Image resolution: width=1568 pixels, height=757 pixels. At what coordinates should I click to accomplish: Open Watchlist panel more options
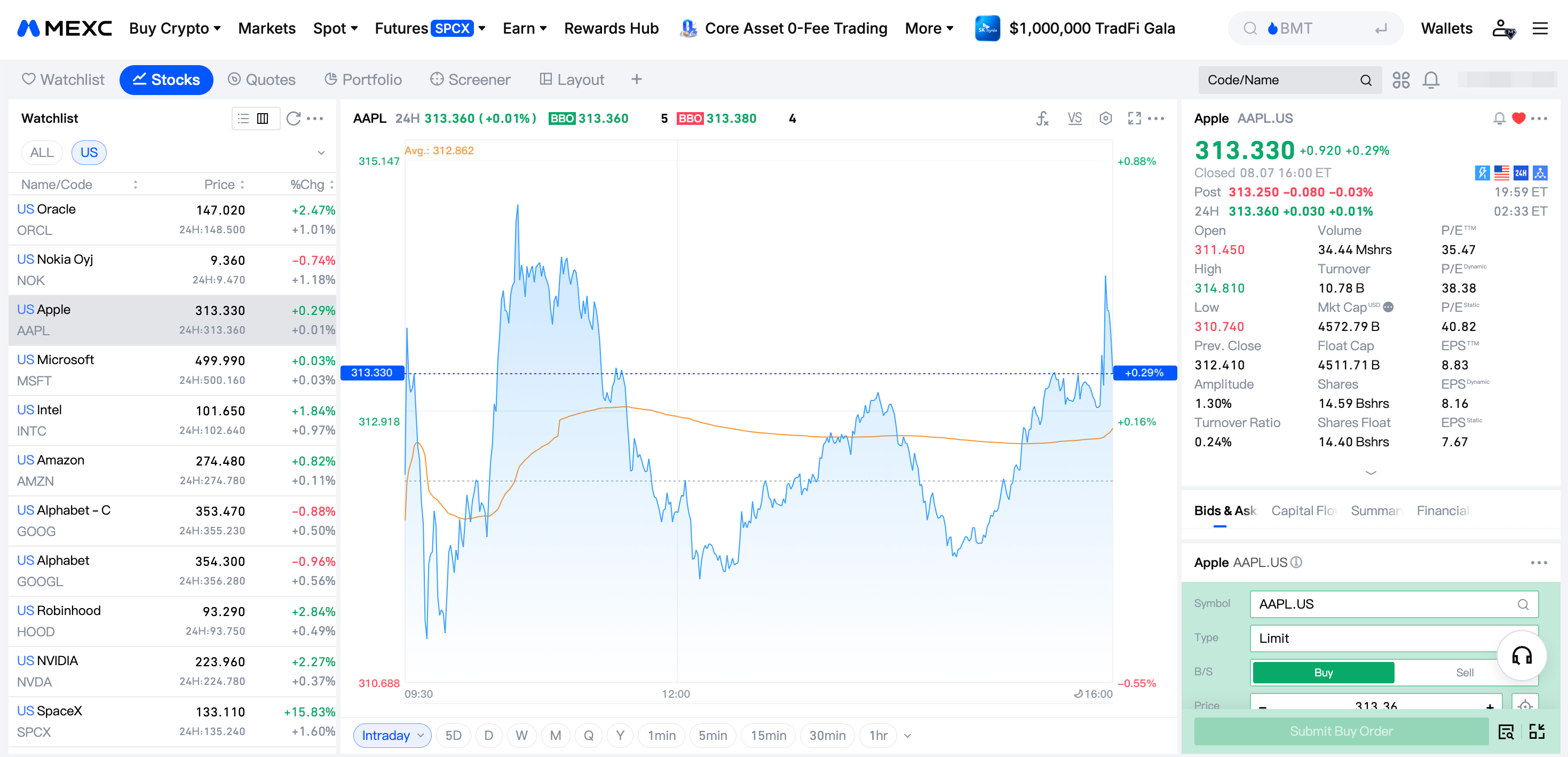315,118
